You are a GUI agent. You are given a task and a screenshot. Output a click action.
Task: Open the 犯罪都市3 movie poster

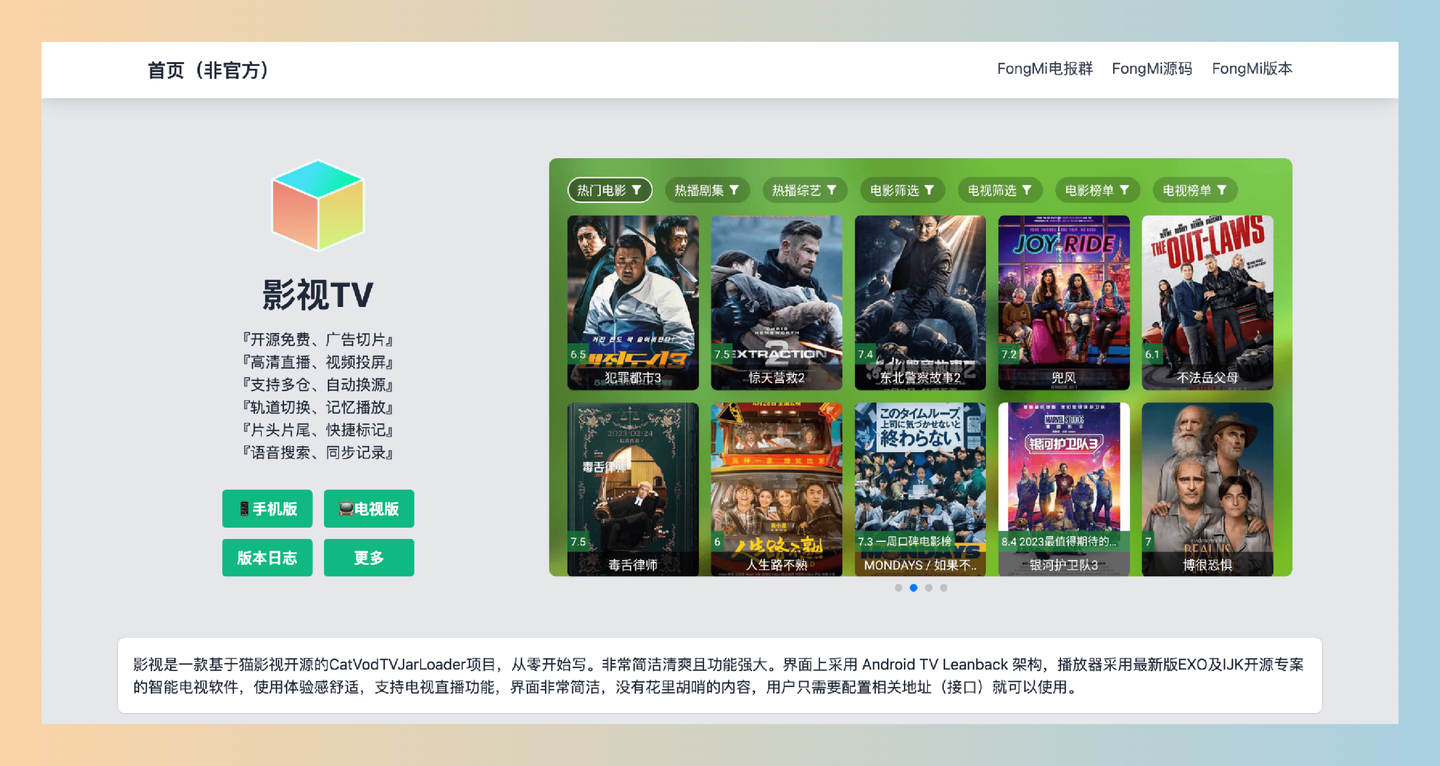(632, 302)
